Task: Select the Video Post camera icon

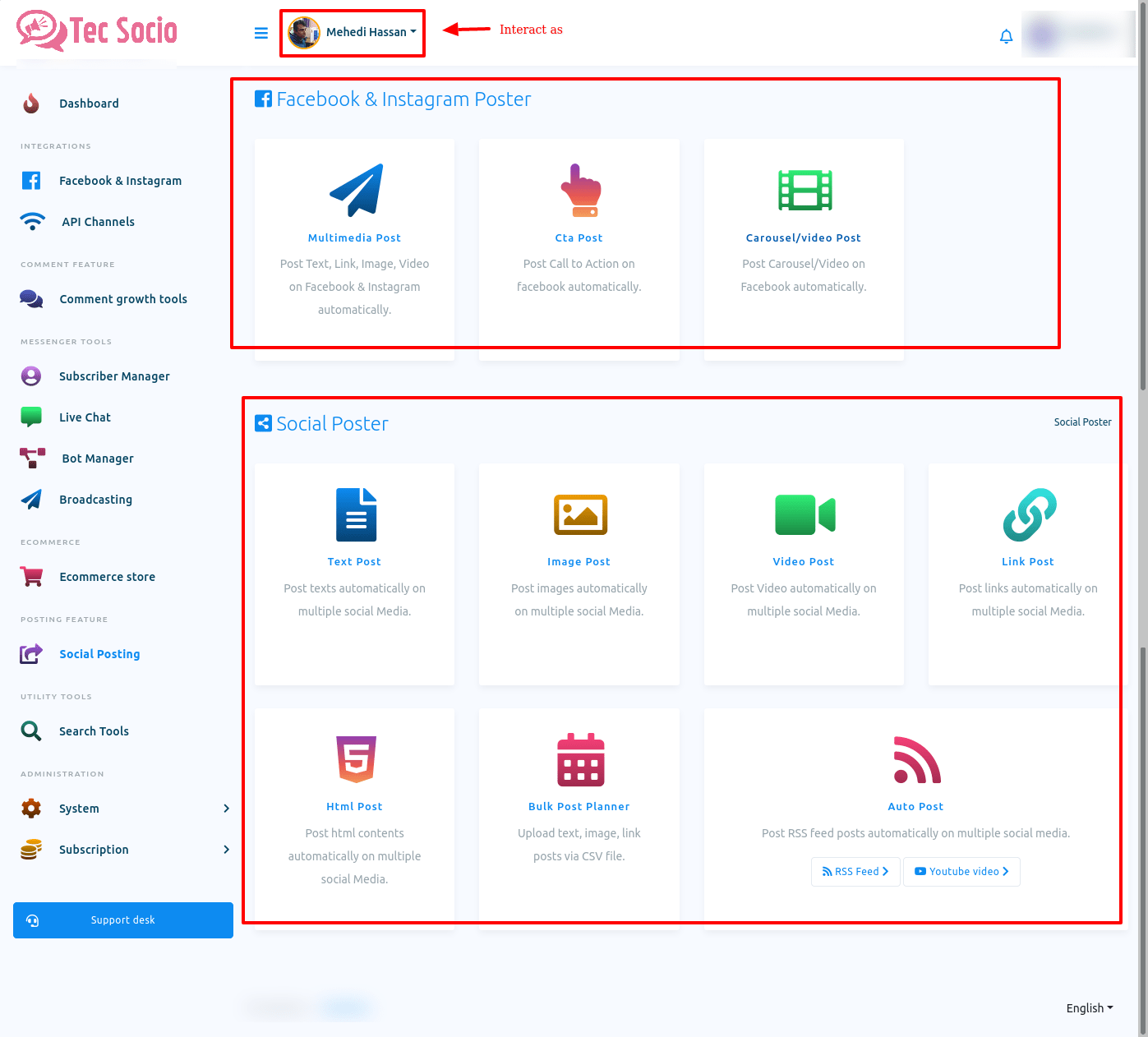Action: click(x=805, y=514)
